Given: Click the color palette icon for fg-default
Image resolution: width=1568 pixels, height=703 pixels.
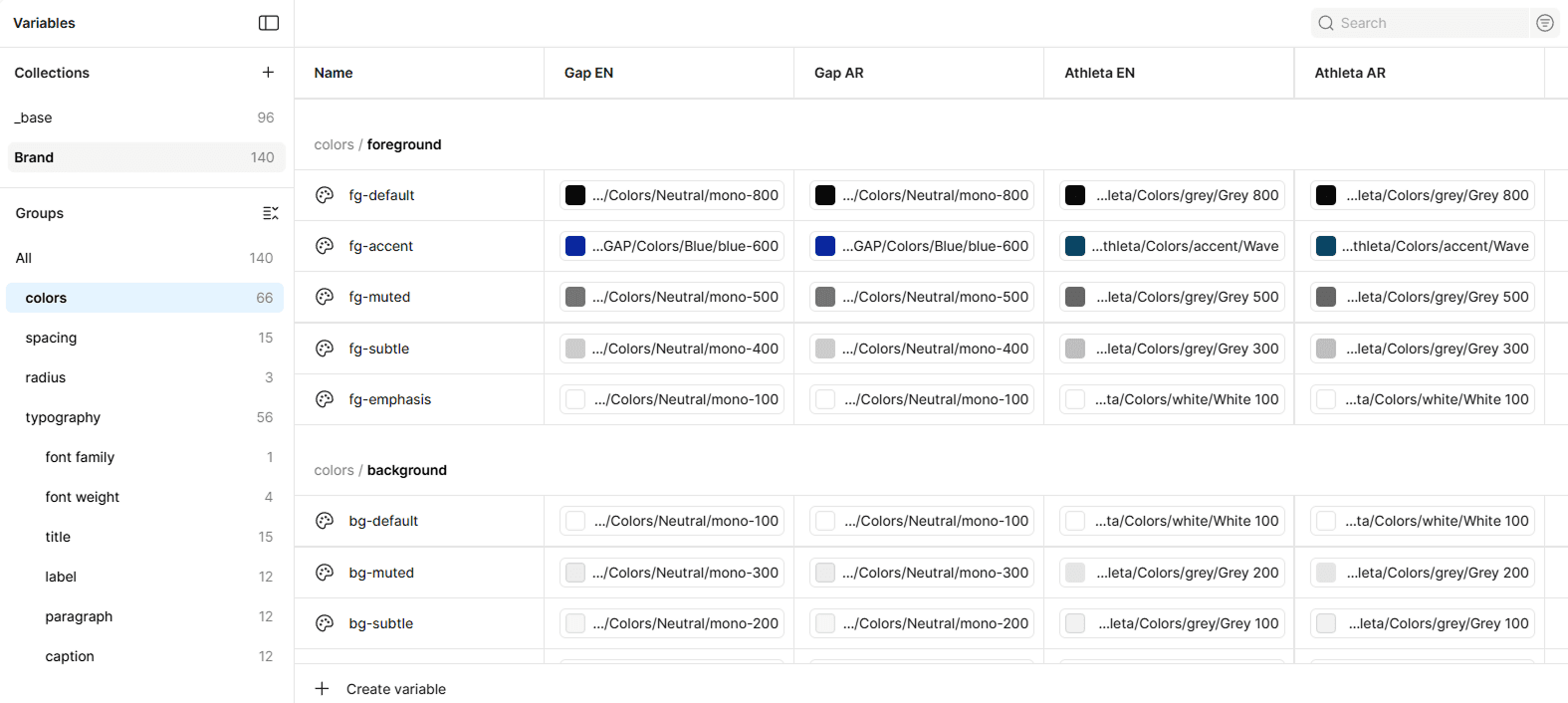Looking at the screenshot, I should pos(325,195).
